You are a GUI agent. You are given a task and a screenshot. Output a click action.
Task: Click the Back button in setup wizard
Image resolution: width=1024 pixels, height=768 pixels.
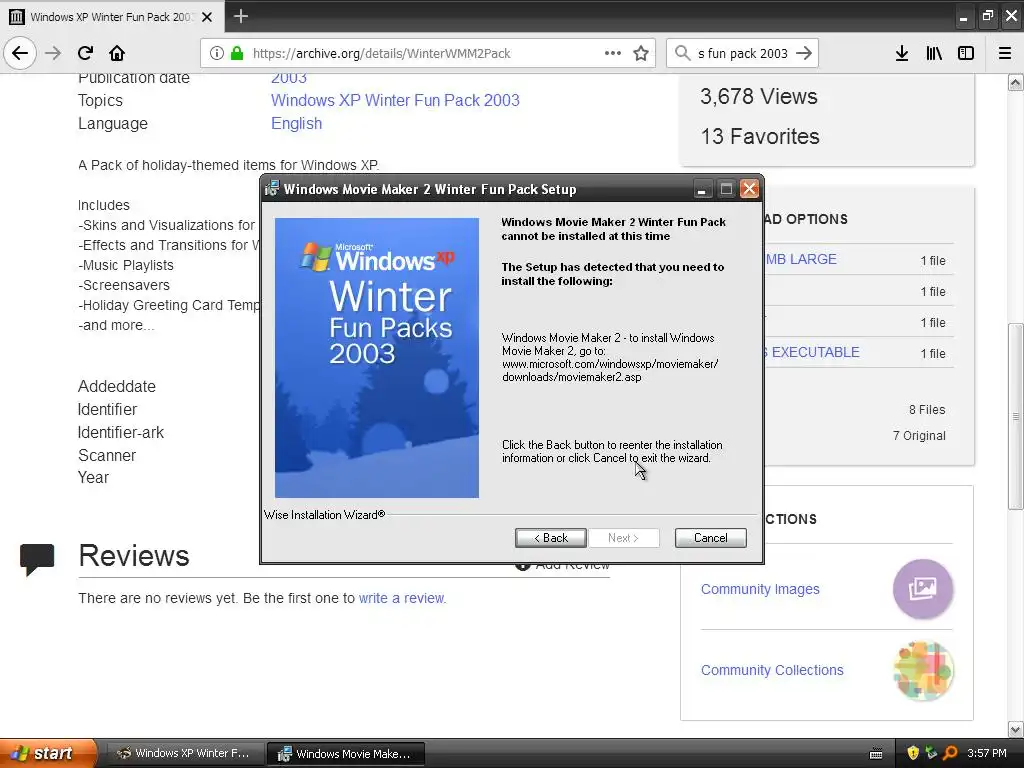pyautogui.click(x=551, y=538)
